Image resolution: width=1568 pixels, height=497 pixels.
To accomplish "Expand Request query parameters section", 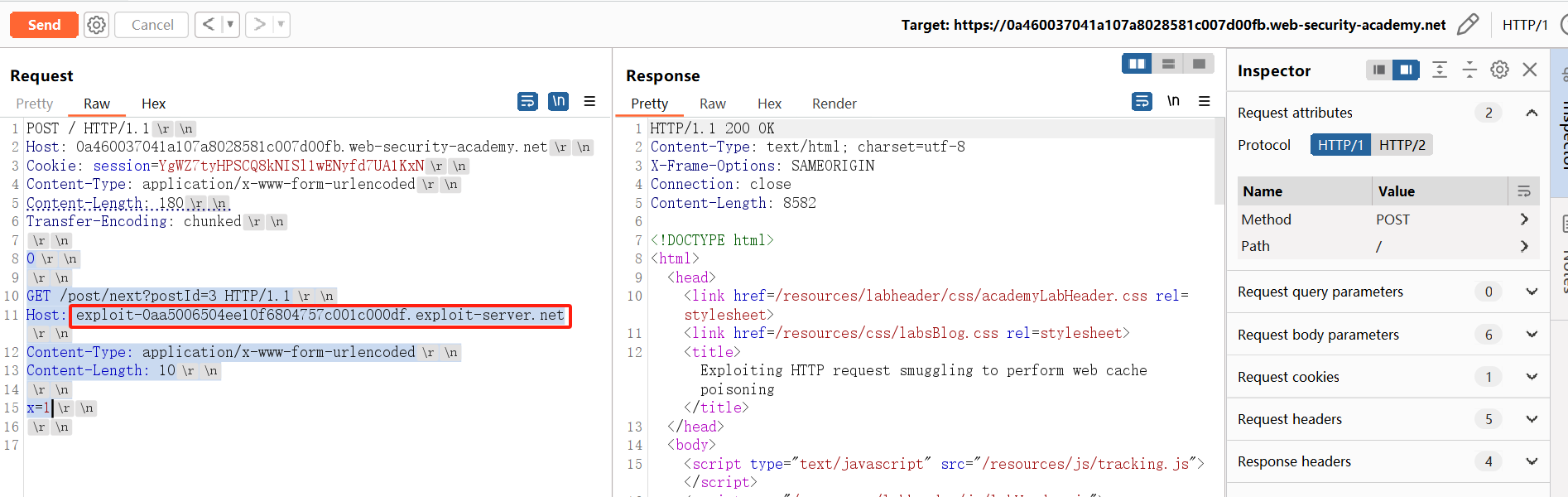I will (1532, 292).
